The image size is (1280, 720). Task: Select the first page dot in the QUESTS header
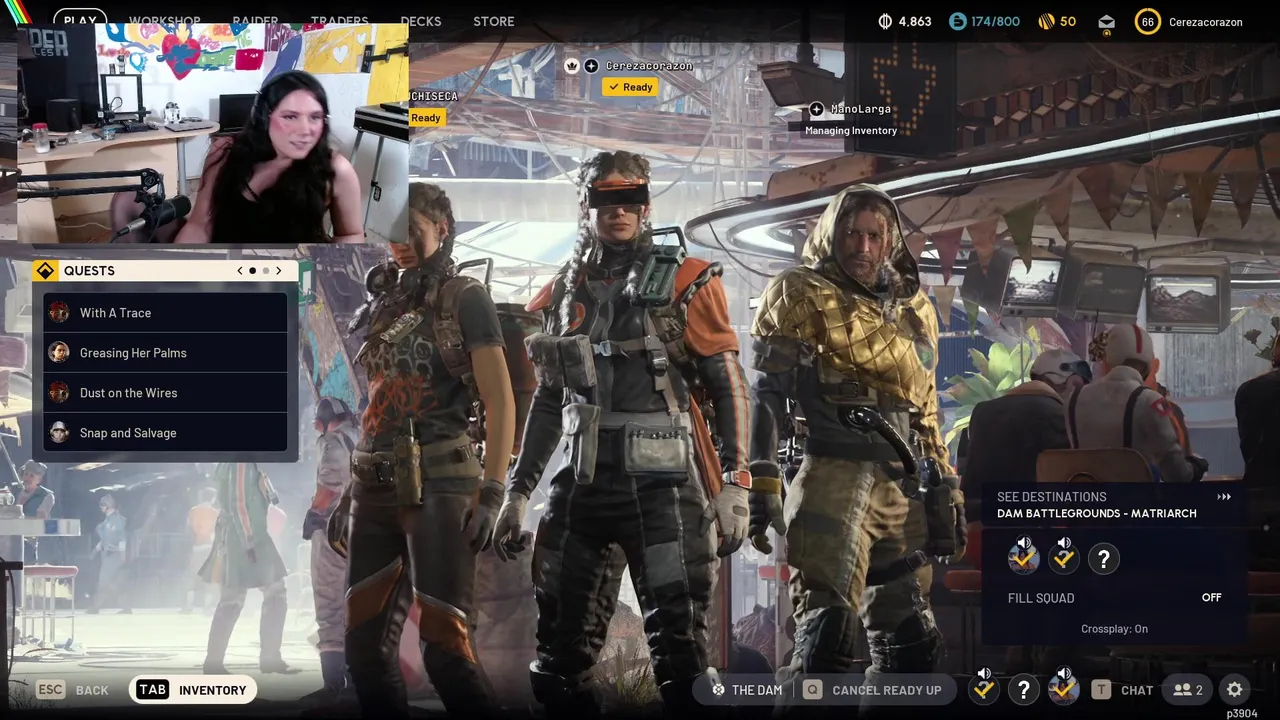point(252,271)
